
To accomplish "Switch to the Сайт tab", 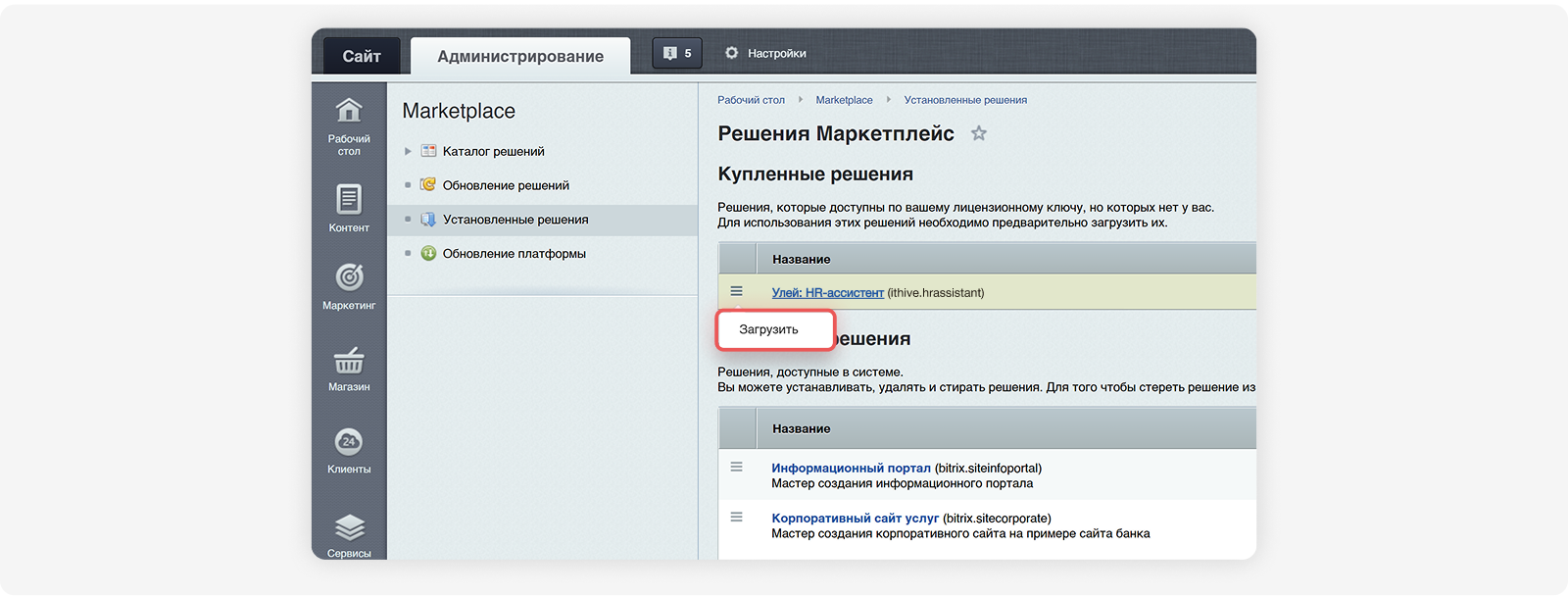I will 362,56.
